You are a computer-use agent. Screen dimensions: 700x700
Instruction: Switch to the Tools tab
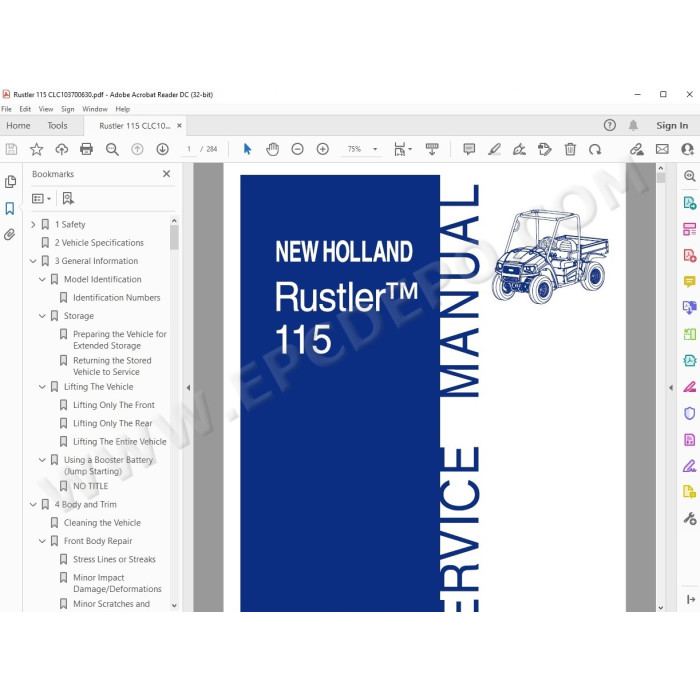click(x=57, y=126)
